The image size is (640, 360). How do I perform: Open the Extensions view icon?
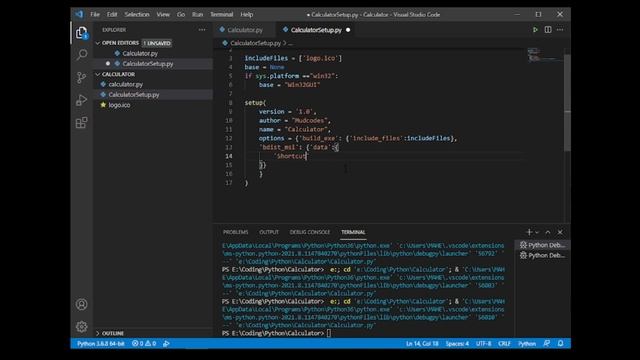tap(82, 122)
